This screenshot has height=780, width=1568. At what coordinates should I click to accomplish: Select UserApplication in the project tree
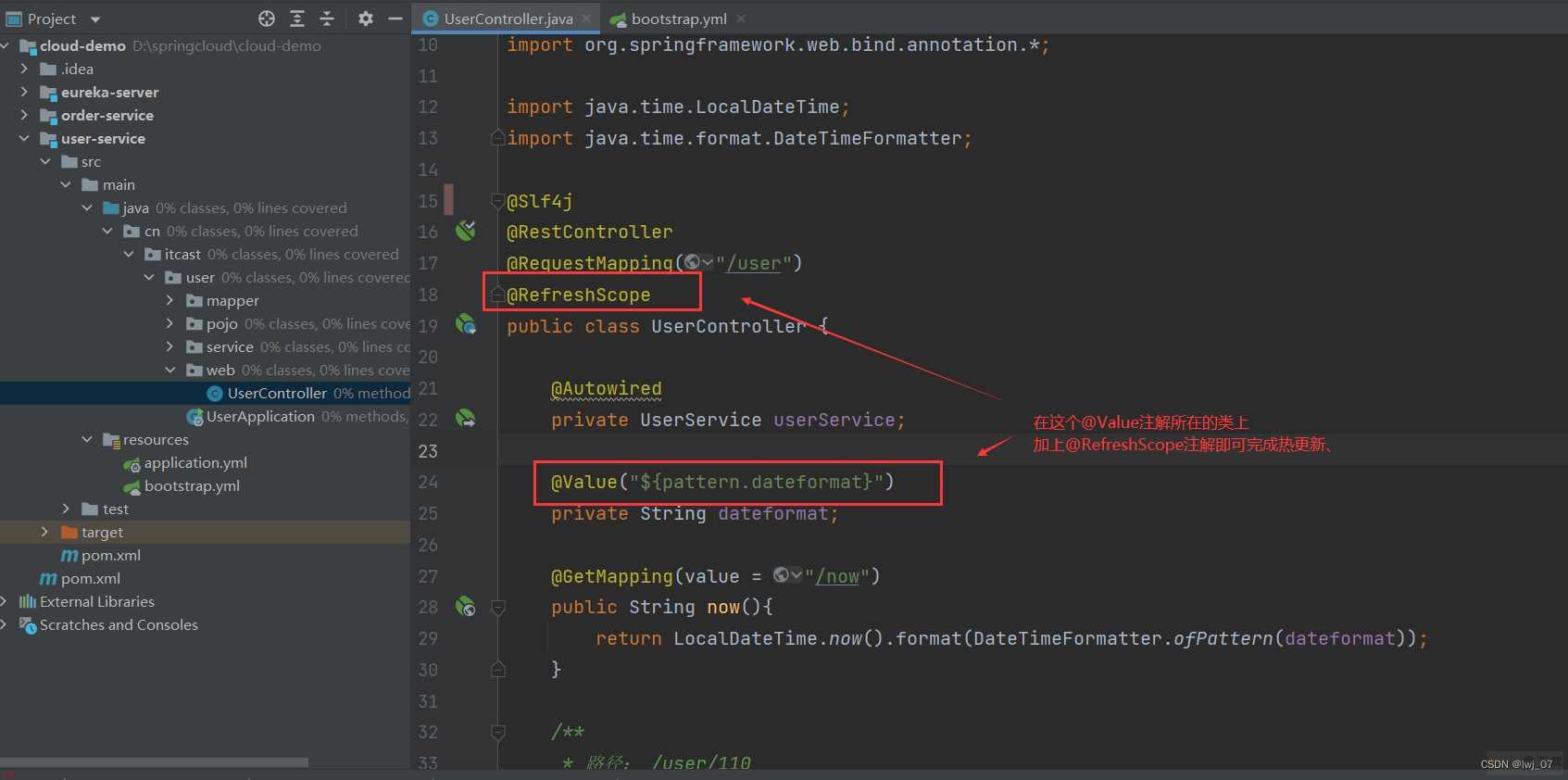pyautogui.click(x=260, y=416)
